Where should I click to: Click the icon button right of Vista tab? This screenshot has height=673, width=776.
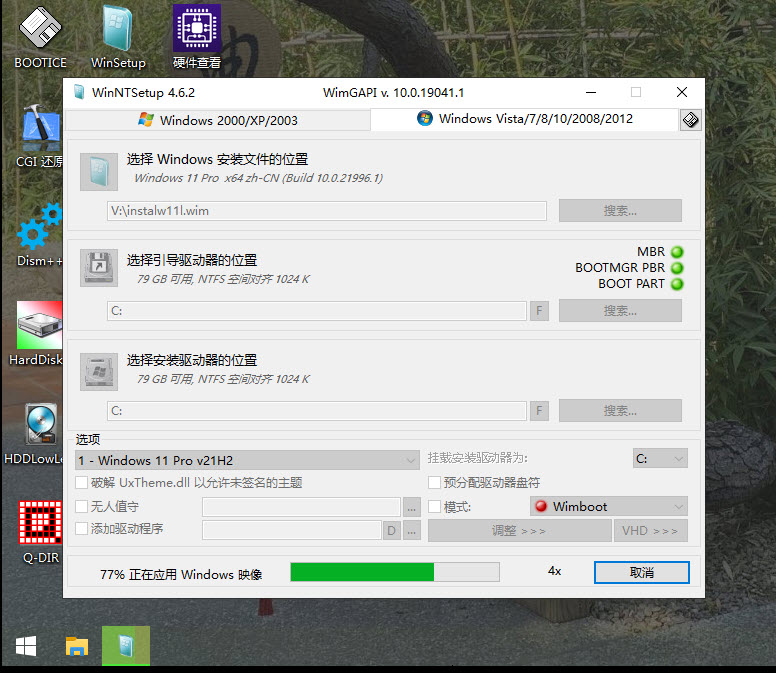[690, 120]
